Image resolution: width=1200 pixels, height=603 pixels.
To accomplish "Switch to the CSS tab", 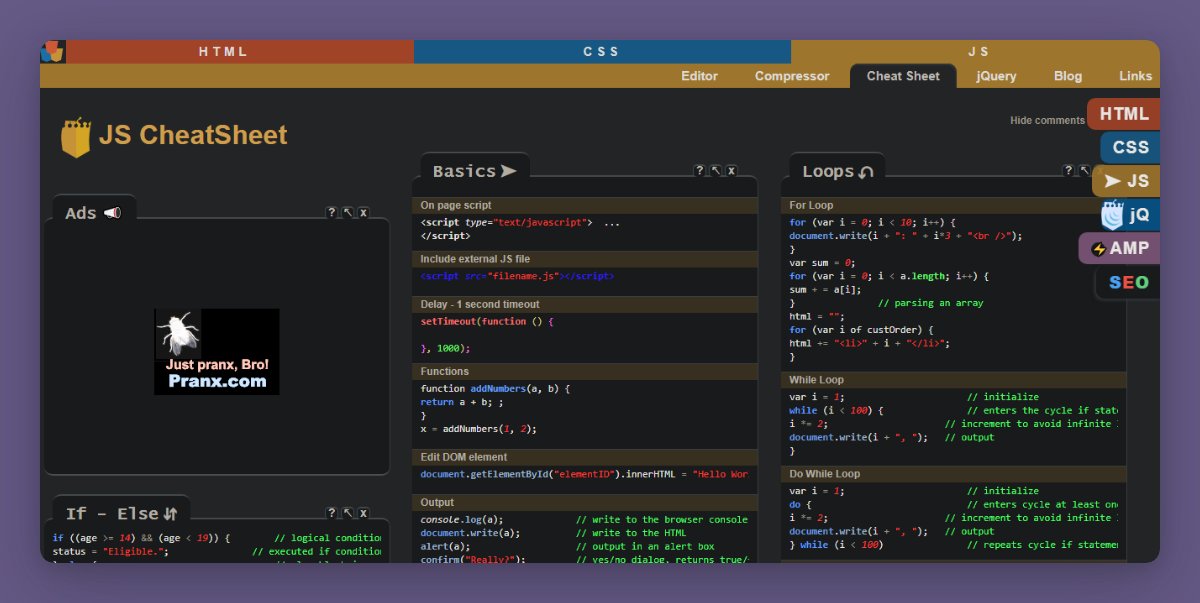I will click(x=602, y=51).
